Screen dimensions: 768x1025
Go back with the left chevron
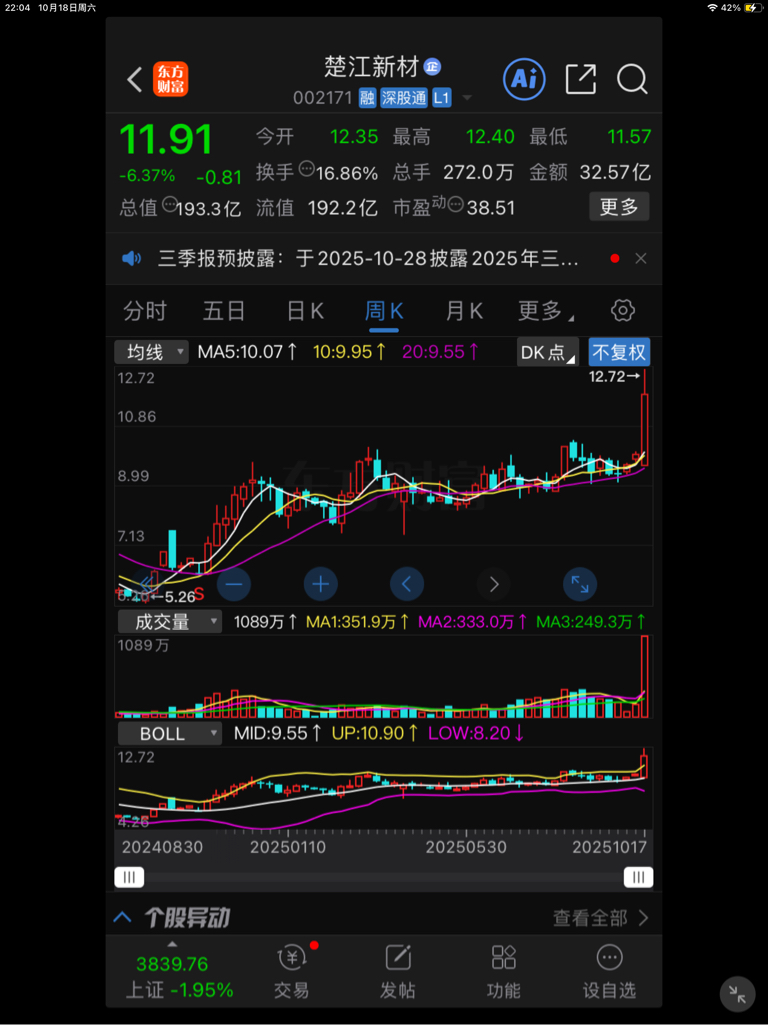(135, 79)
